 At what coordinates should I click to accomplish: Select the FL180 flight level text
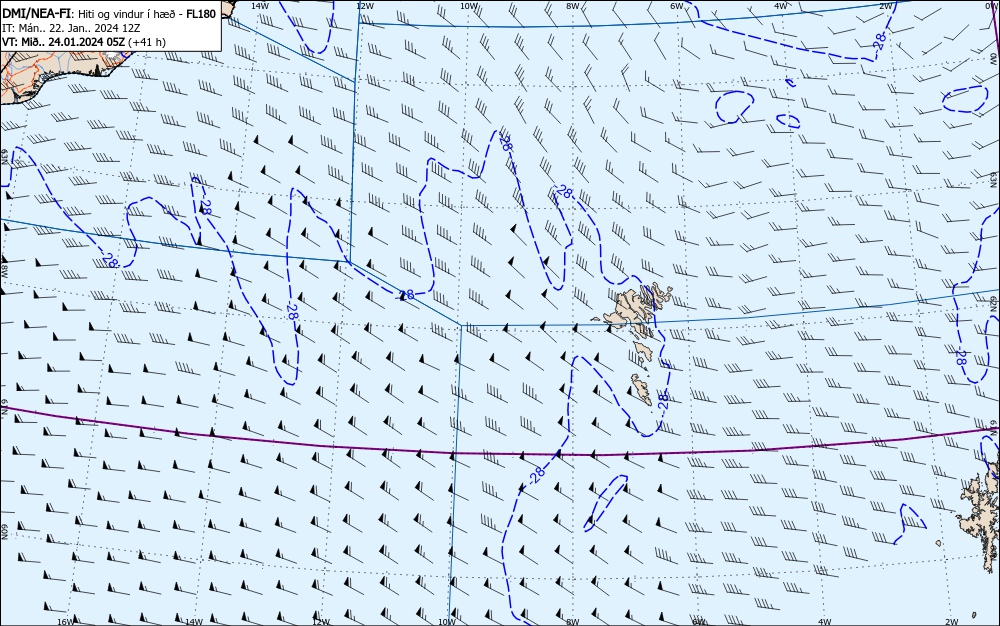[x=201, y=14]
